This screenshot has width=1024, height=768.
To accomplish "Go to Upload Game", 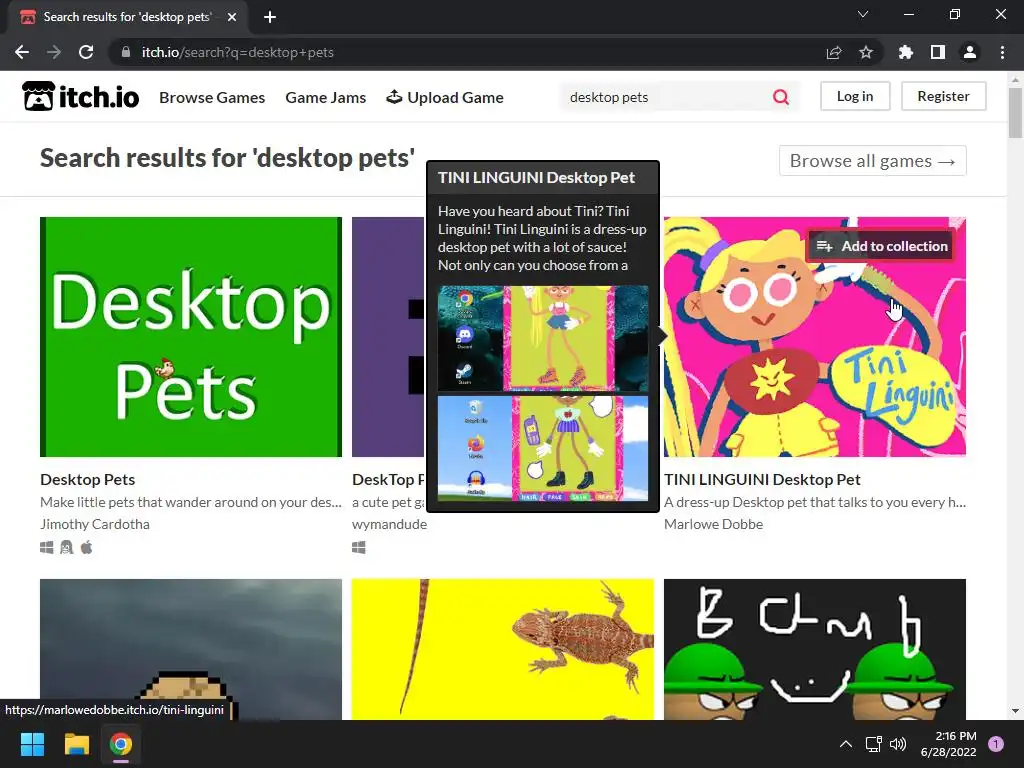I will [x=445, y=97].
